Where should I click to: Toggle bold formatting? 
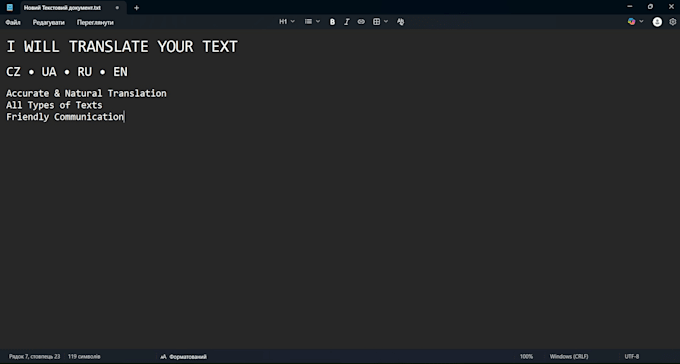(x=332, y=22)
